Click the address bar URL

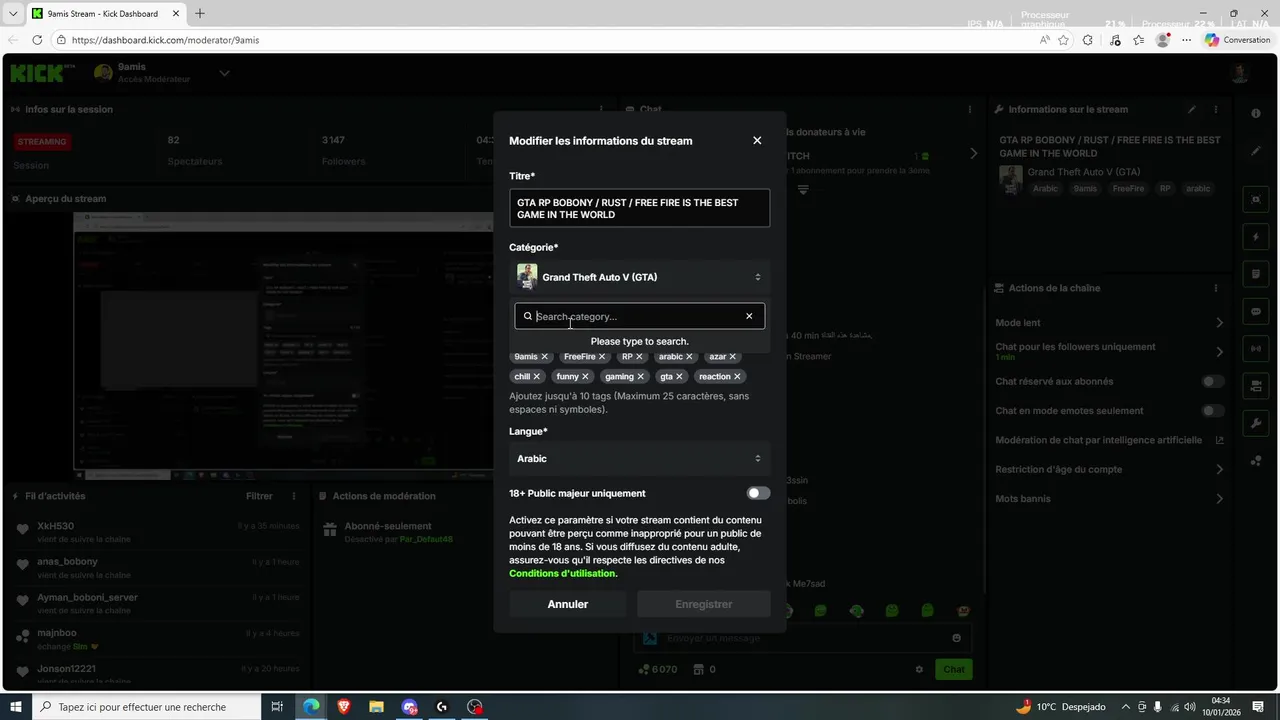(x=165, y=40)
